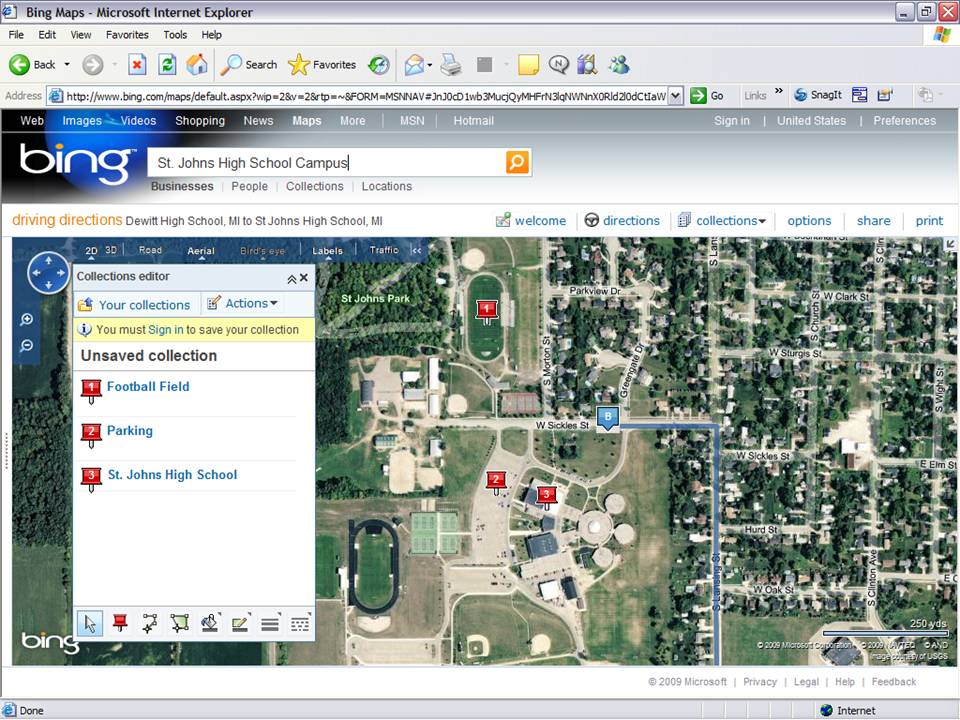This screenshot has height=720, width=960.
Task: Open the Actions dropdown in collections editor
Action: (242, 303)
